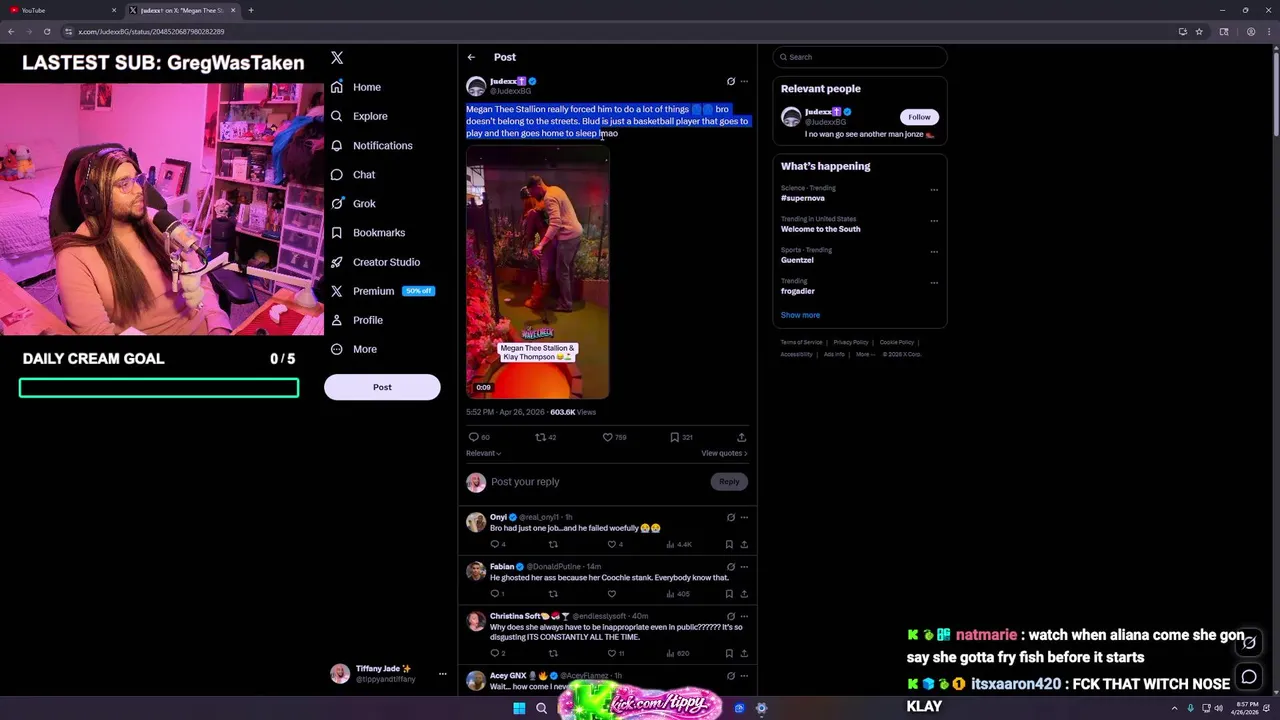Screen dimensions: 1280x720
Task: Open the Guentzel sports trend
Action: tap(797, 260)
